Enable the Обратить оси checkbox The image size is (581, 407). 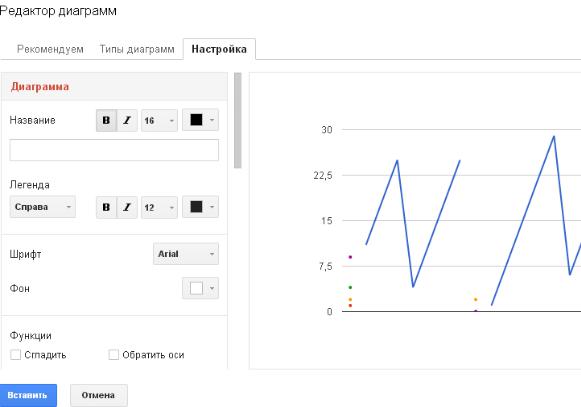click(113, 355)
